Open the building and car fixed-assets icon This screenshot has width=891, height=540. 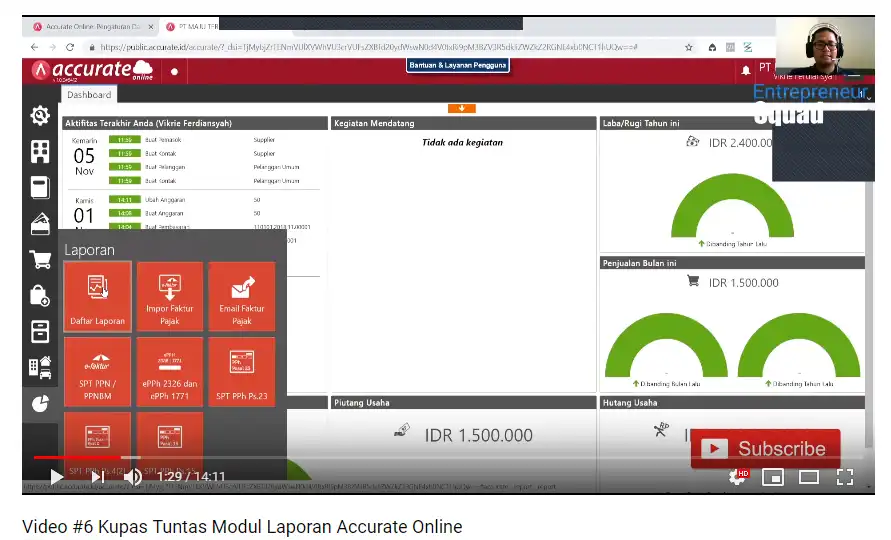click(x=40, y=368)
